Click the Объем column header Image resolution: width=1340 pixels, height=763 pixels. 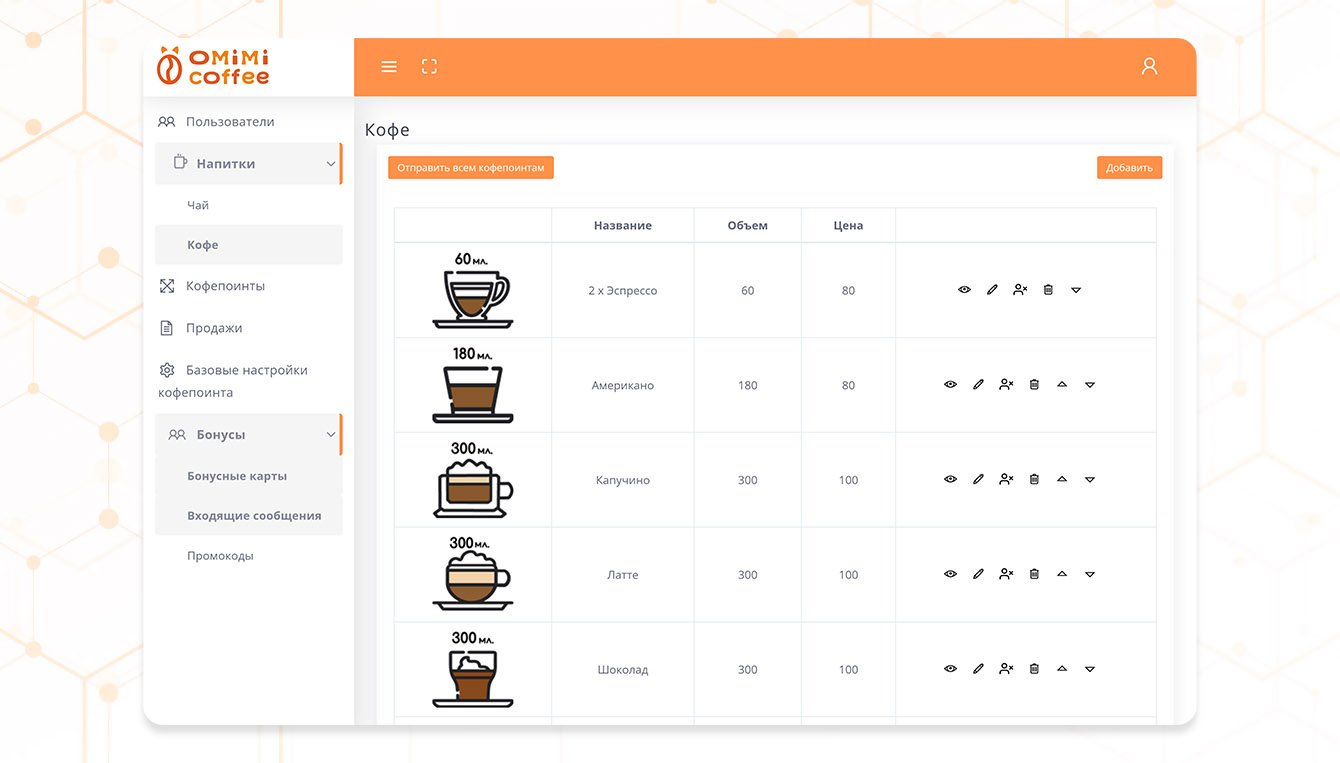click(x=748, y=226)
